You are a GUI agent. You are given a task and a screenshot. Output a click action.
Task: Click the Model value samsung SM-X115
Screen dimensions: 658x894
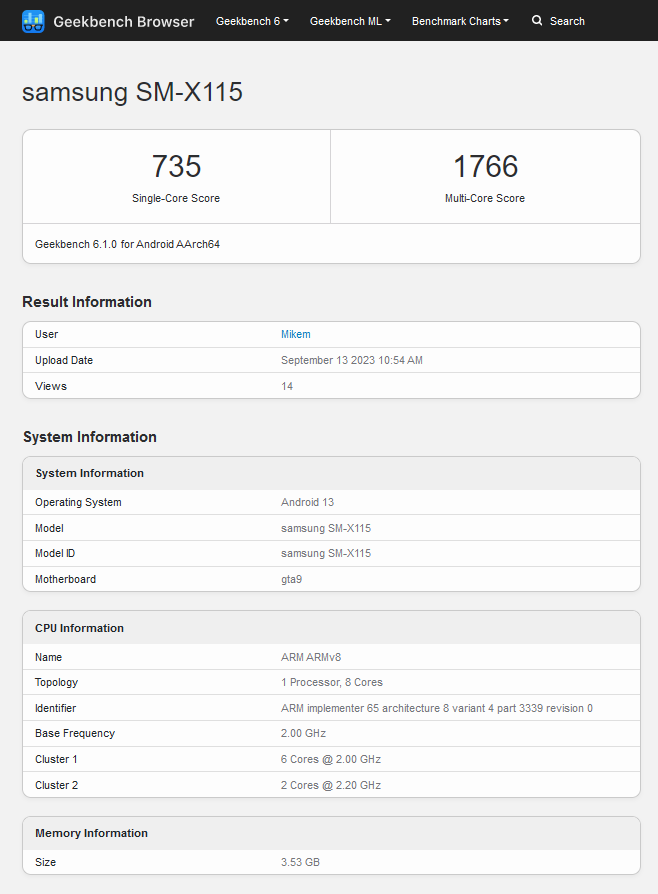click(326, 528)
